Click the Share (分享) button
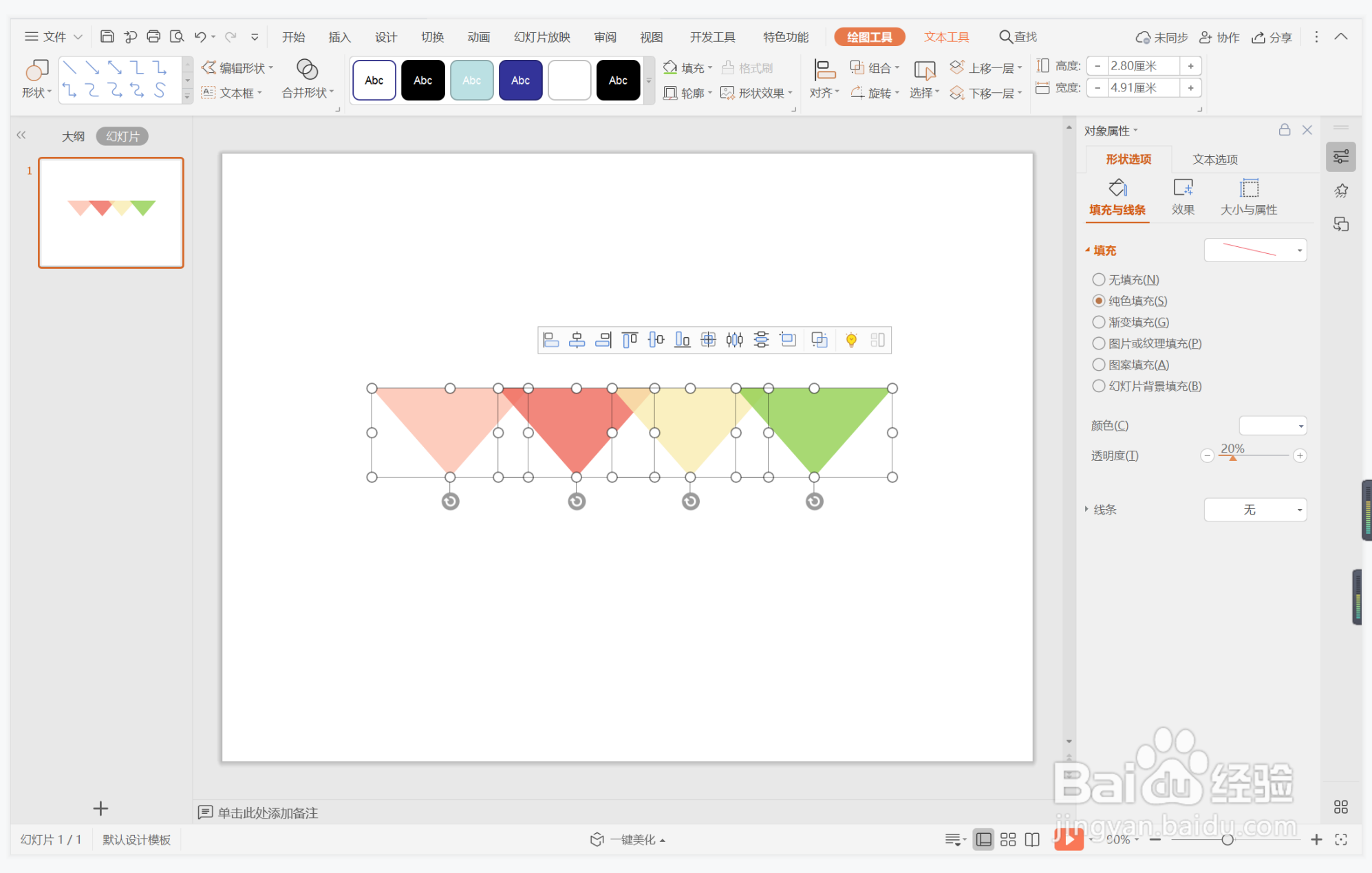The height and width of the screenshot is (873, 1372). click(1272, 37)
